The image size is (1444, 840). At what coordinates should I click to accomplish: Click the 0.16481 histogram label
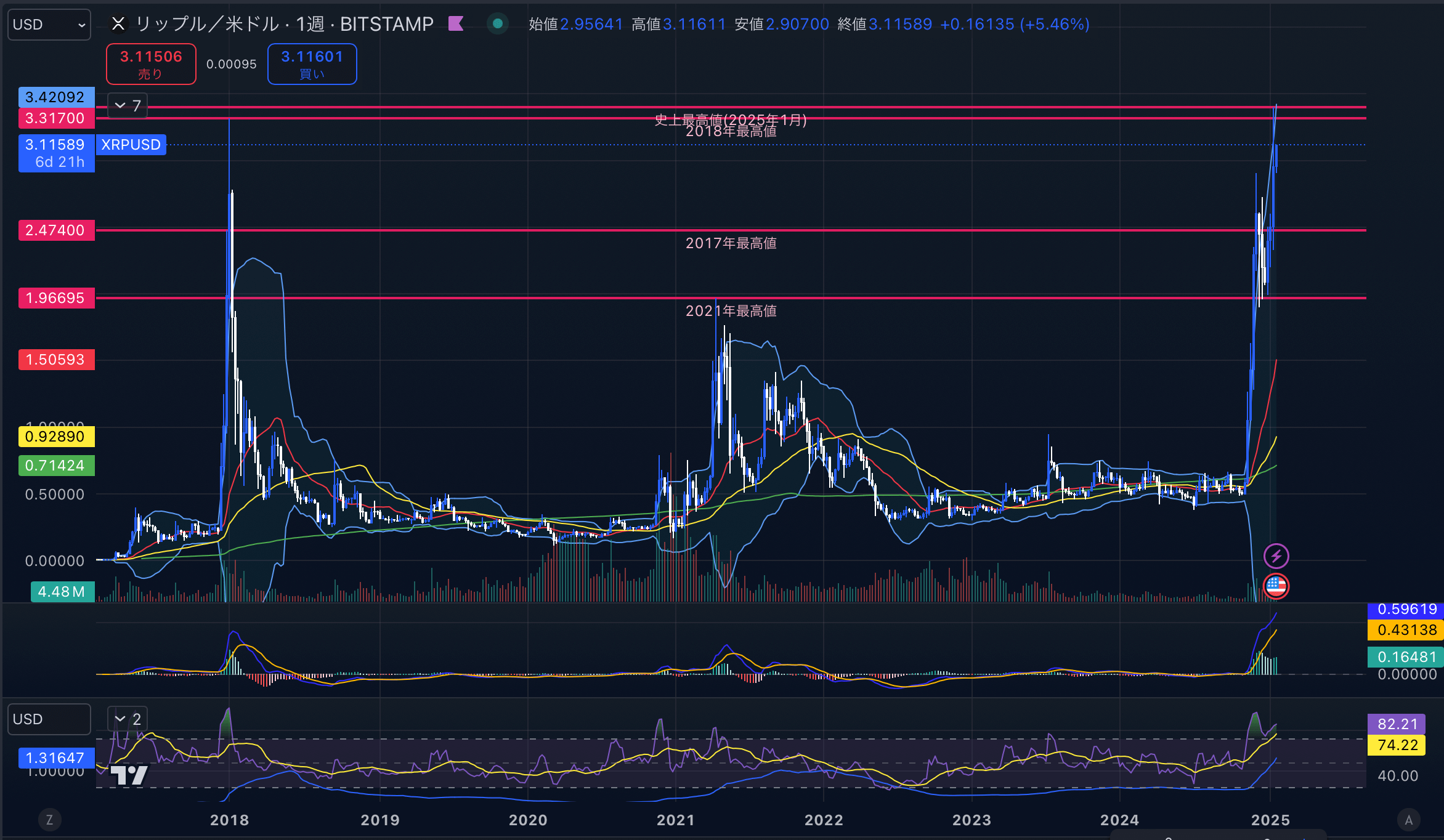click(x=1405, y=657)
